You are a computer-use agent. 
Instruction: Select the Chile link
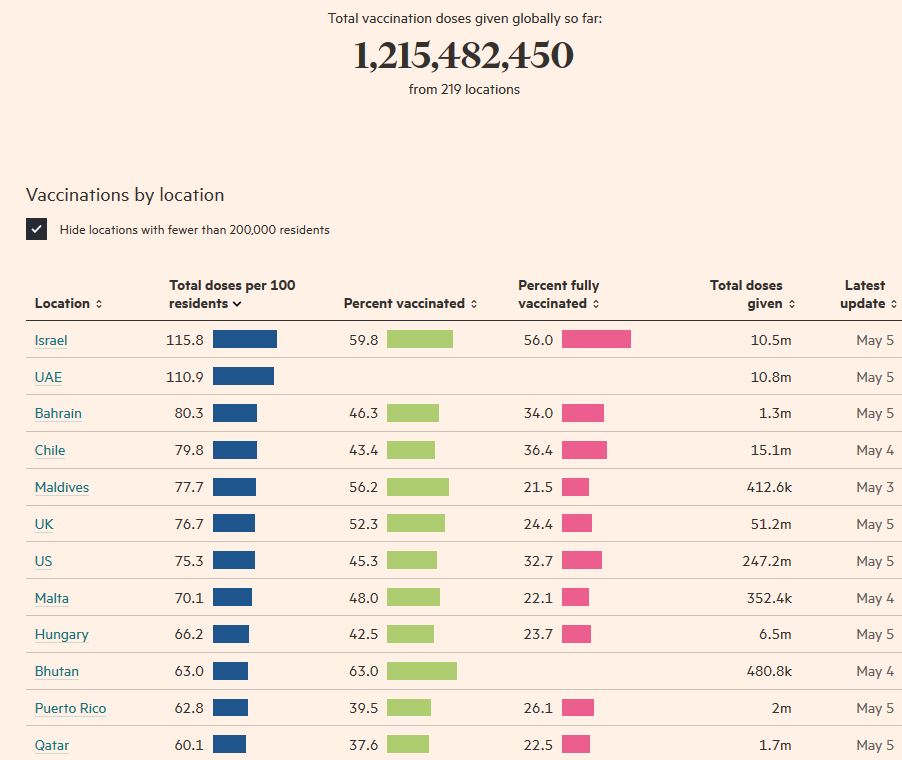(x=50, y=450)
